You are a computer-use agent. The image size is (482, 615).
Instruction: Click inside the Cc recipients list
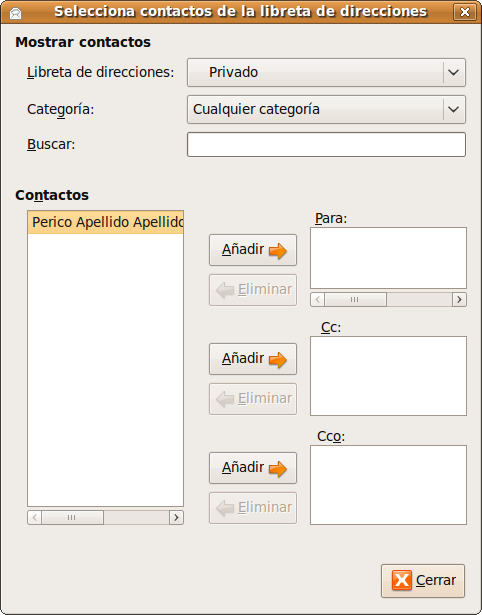pyautogui.click(x=388, y=376)
